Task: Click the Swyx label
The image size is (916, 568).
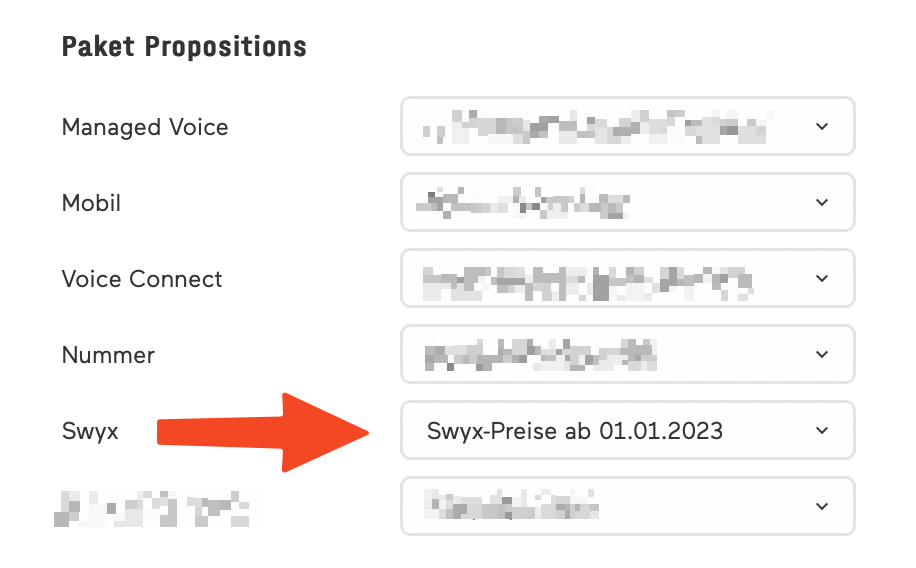Action: click(90, 432)
